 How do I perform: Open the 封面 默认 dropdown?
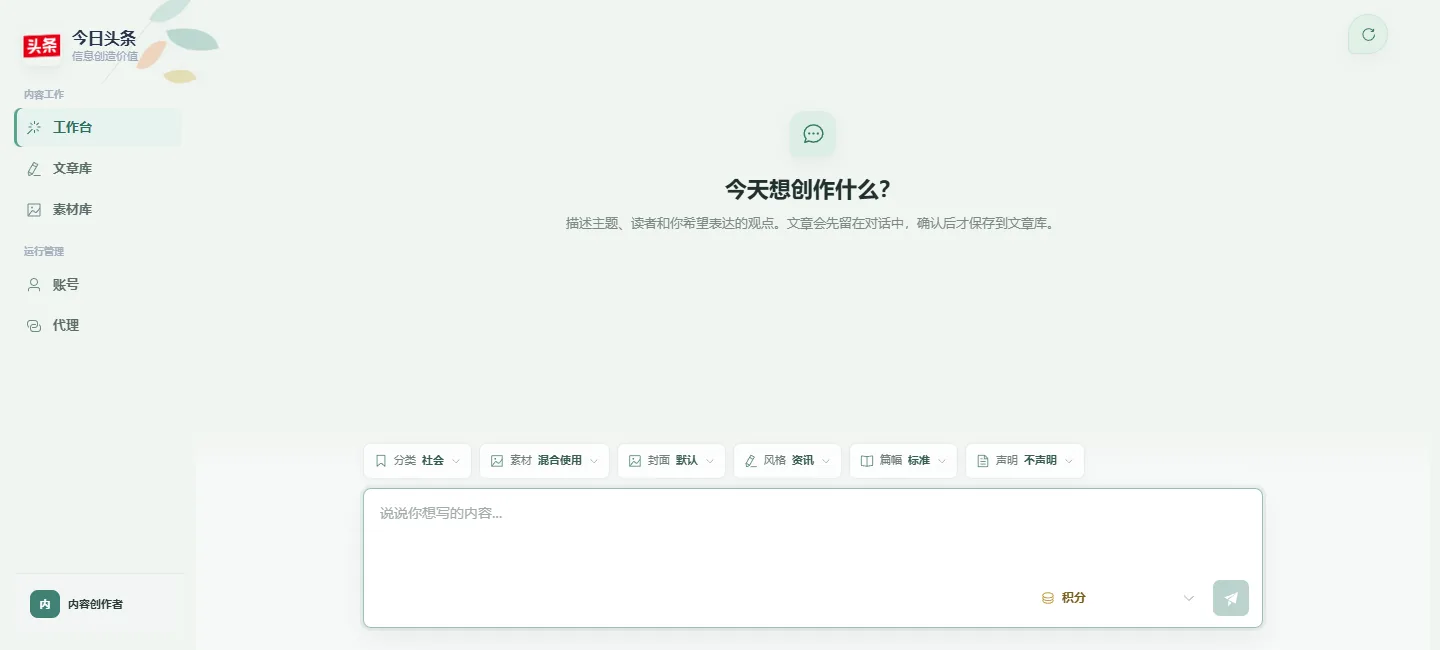click(671, 461)
